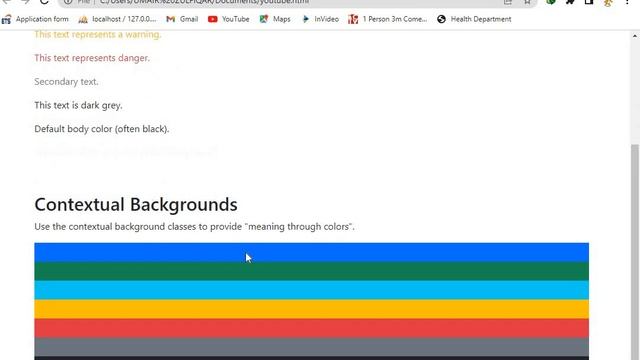640x360 pixels.
Task: Open the InVideo bookmark
Action: click(x=320, y=19)
